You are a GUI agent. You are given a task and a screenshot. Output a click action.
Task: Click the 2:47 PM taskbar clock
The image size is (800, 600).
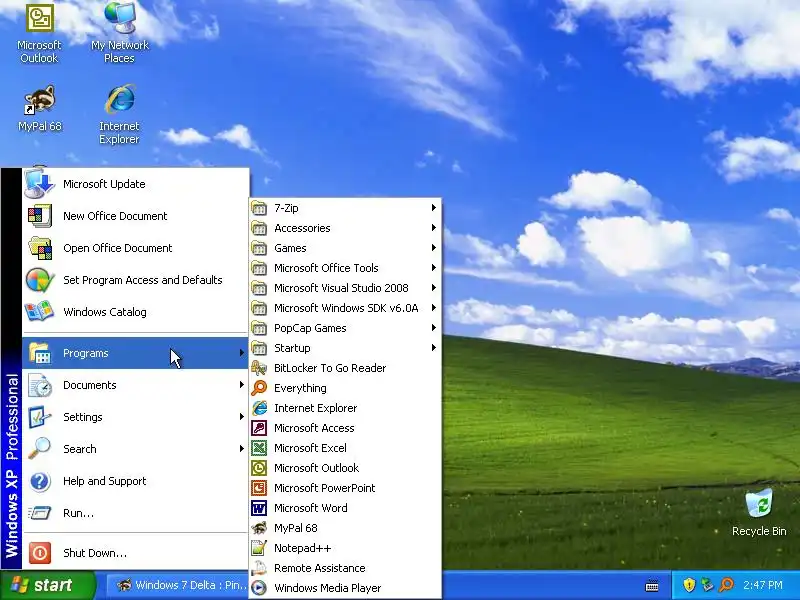(x=763, y=585)
